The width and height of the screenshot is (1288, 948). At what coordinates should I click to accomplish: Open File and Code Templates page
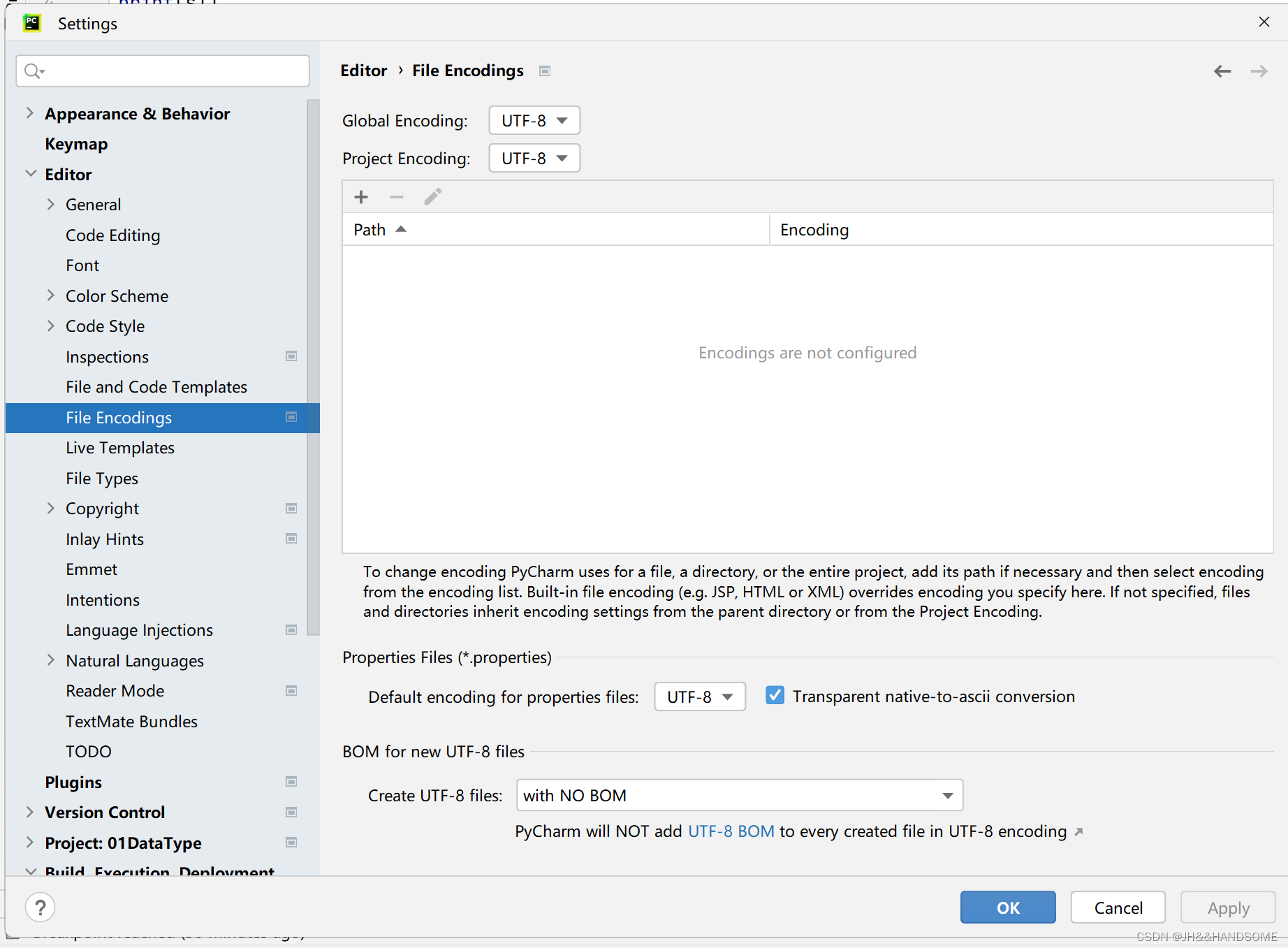(156, 387)
